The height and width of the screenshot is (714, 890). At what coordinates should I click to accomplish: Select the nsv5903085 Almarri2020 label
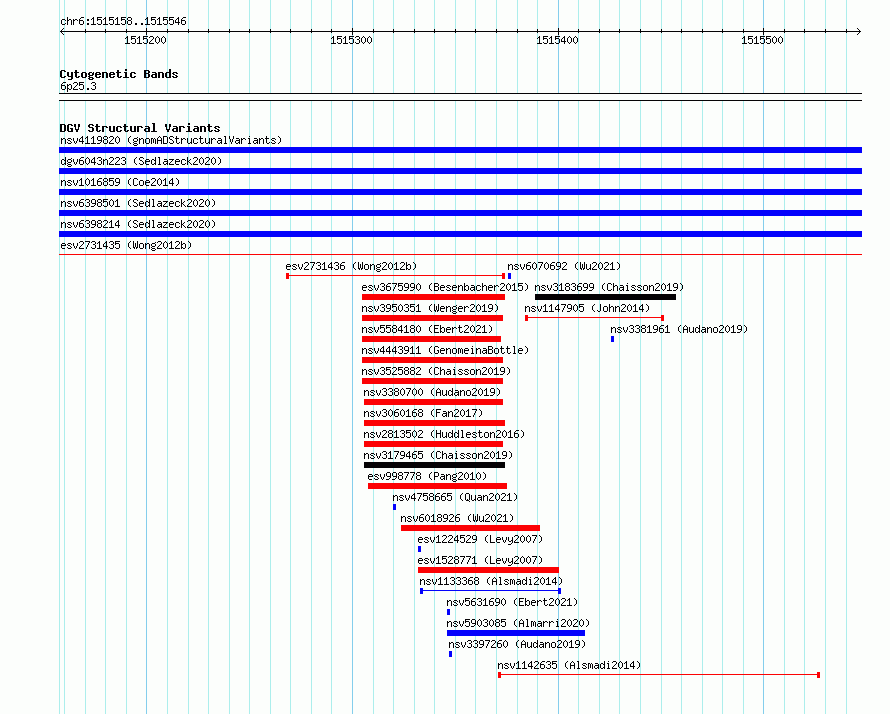pyautogui.click(x=518, y=623)
